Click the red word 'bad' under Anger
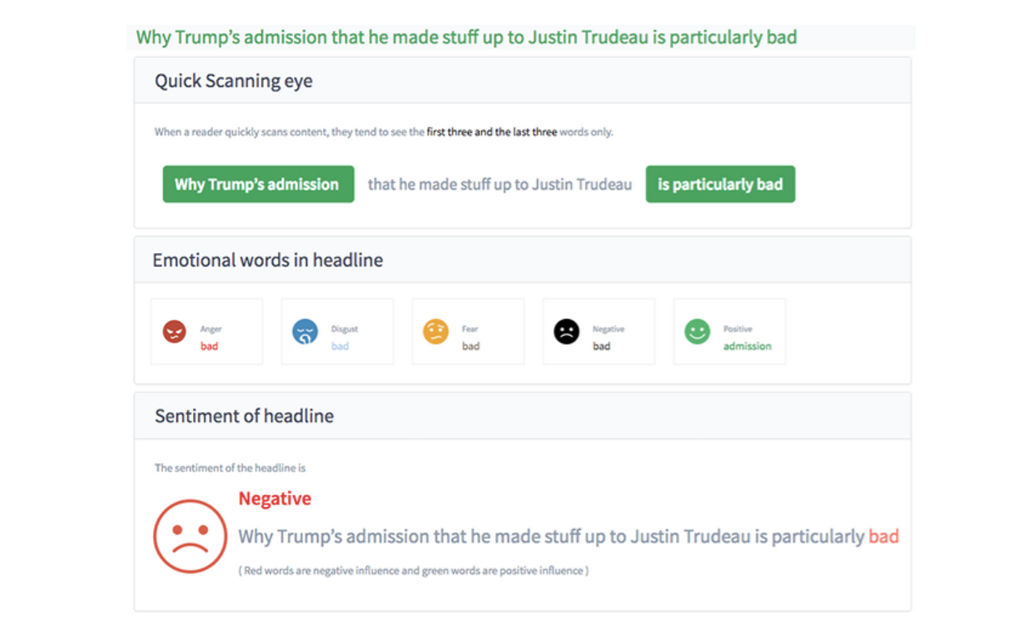This screenshot has height=643, width=1024. [x=209, y=346]
